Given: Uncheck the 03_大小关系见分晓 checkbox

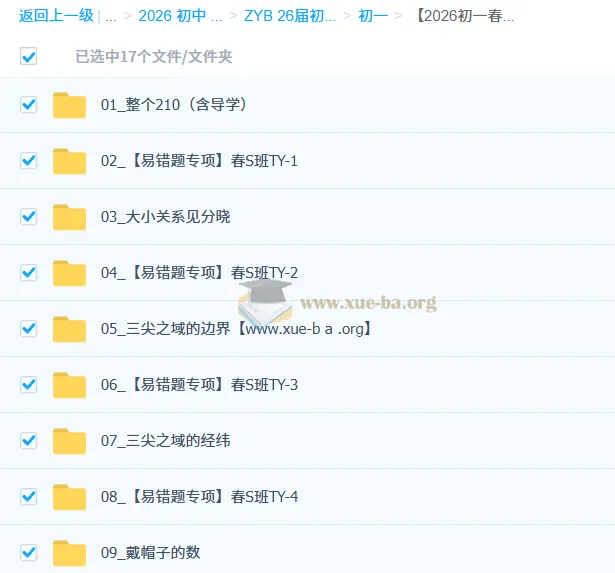Looking at the screenshot, I should pyautogui.click(x=29, y=217).
